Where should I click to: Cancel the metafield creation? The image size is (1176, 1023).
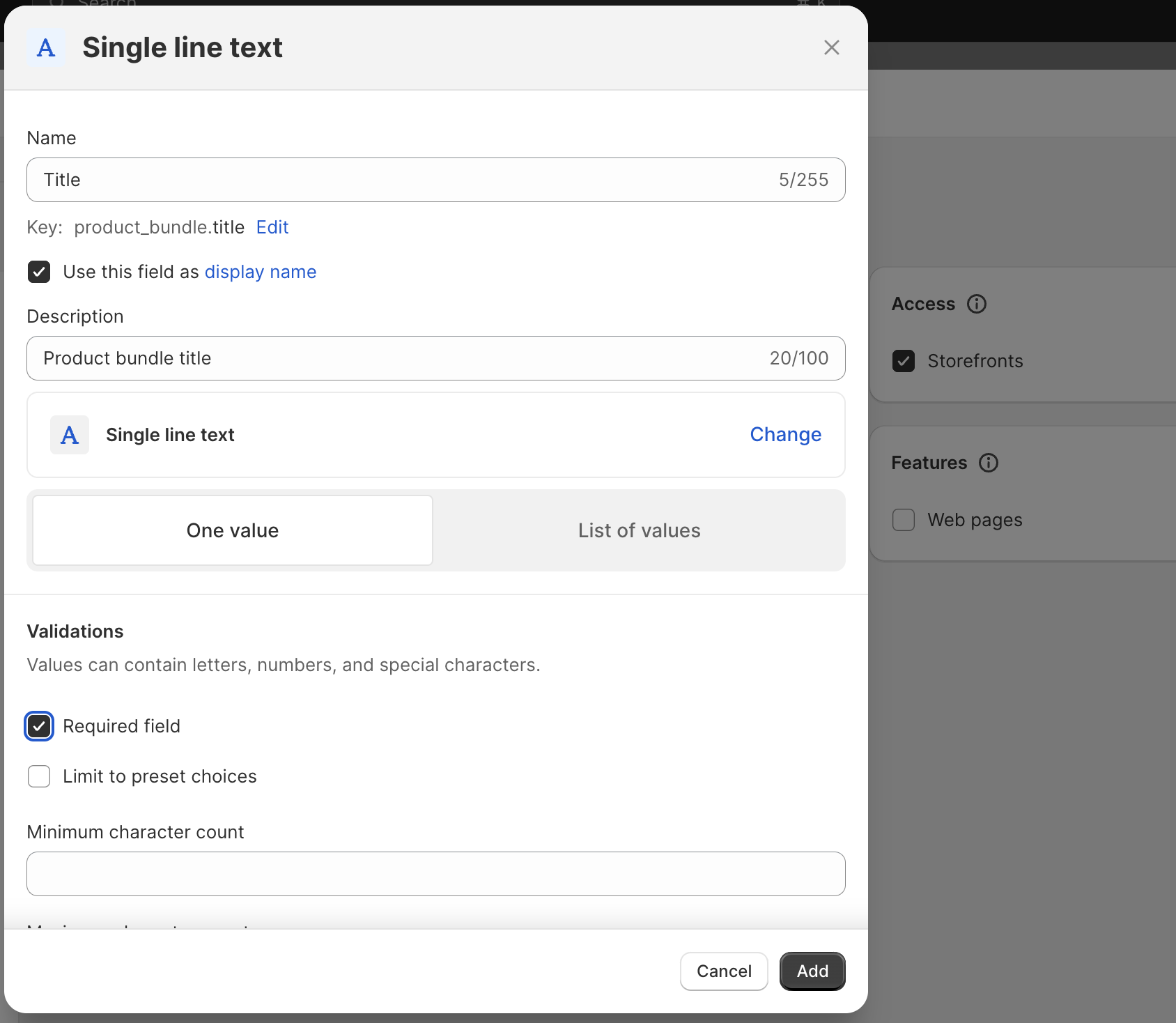point(723,971)
